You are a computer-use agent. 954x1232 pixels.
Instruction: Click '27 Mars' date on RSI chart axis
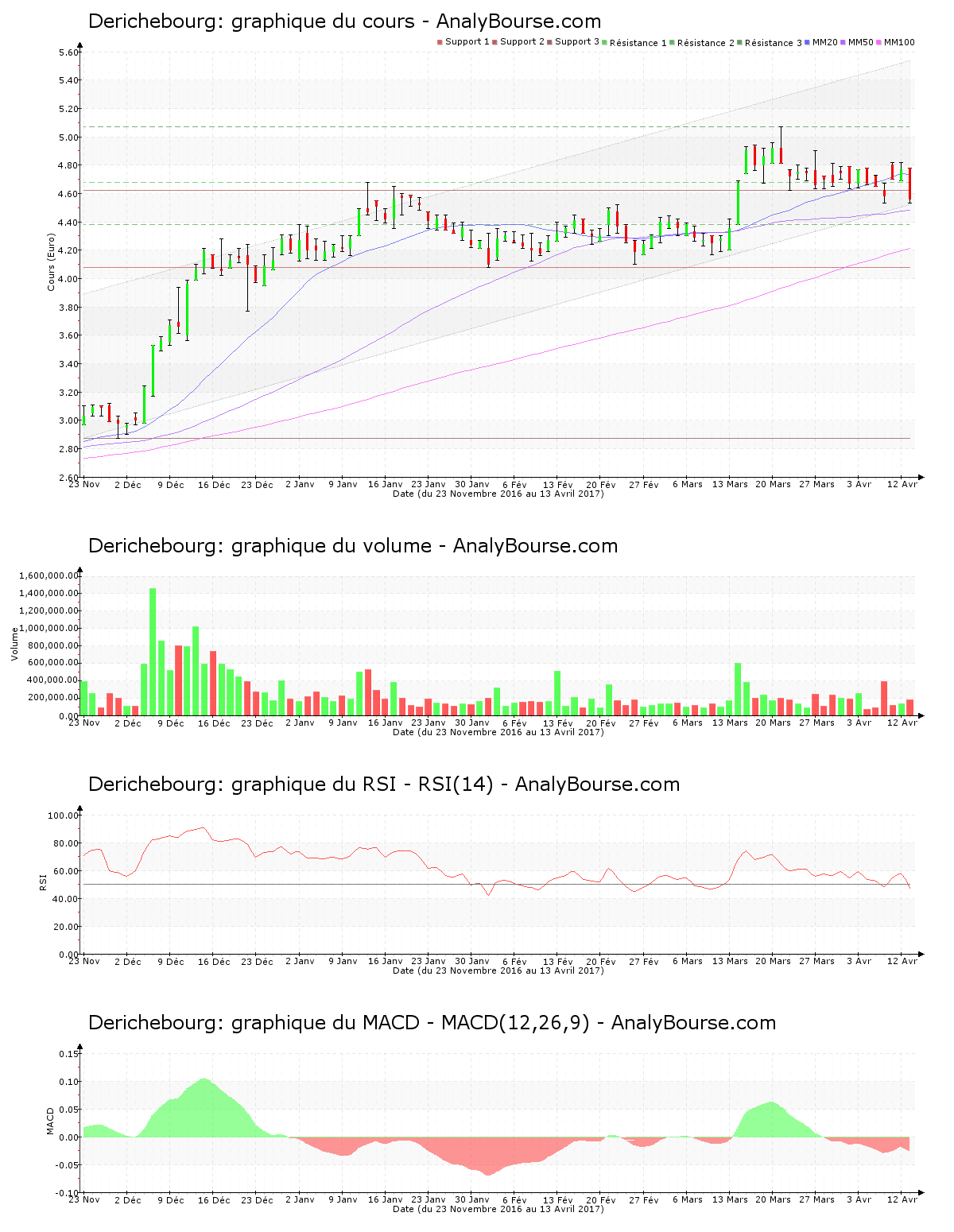(817, 961)
